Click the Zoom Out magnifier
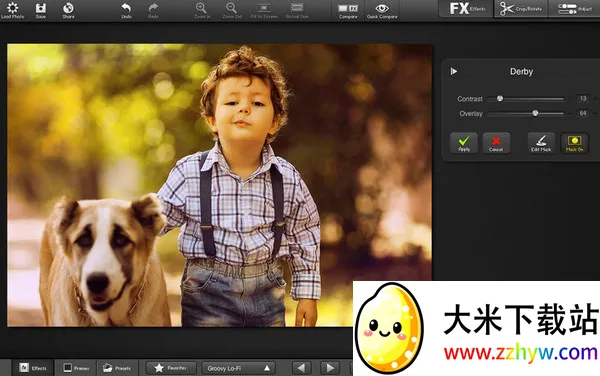This screenshot has height=376, width=600. 232,10
